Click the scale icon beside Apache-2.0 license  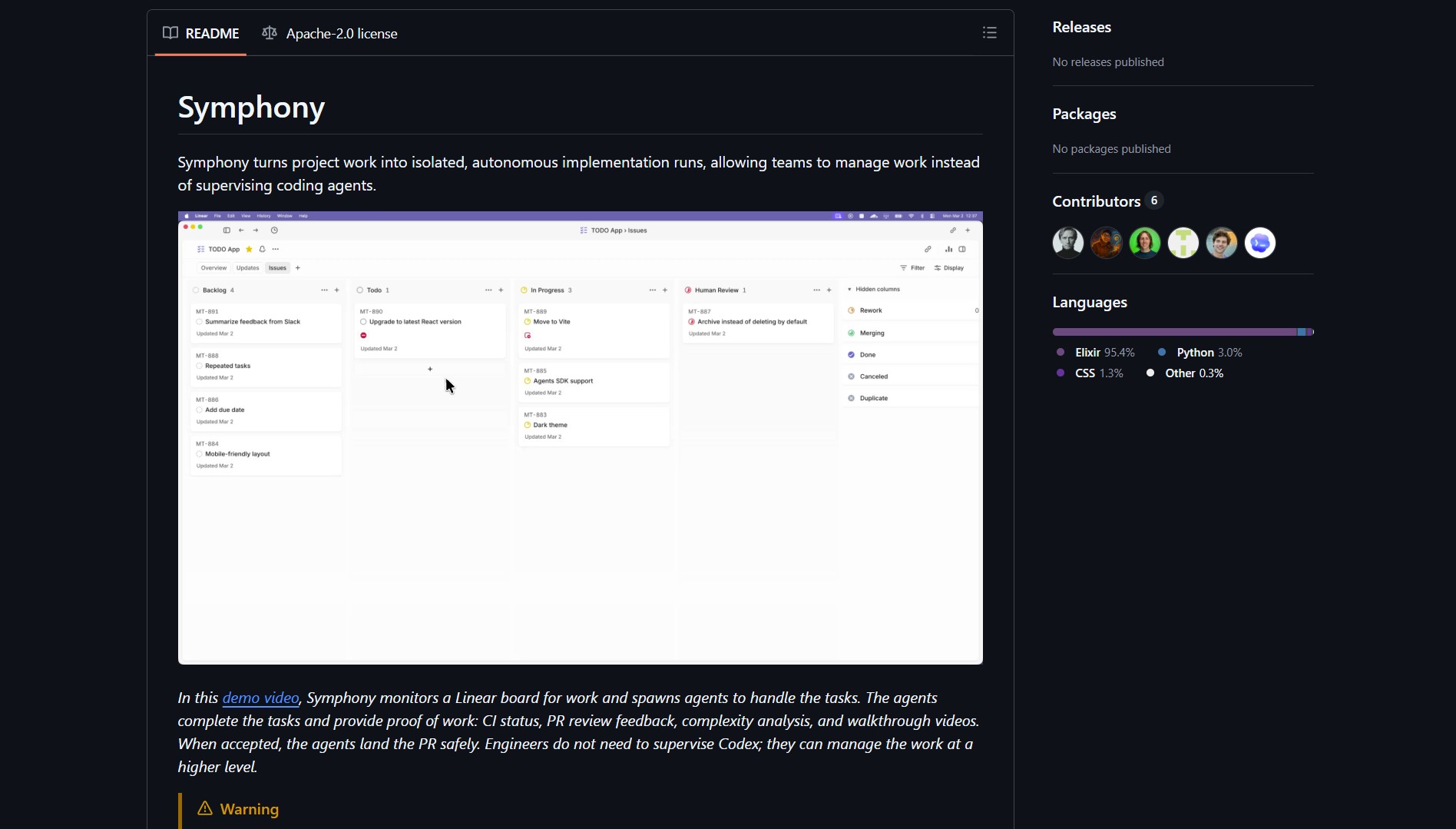click(269, 33)
